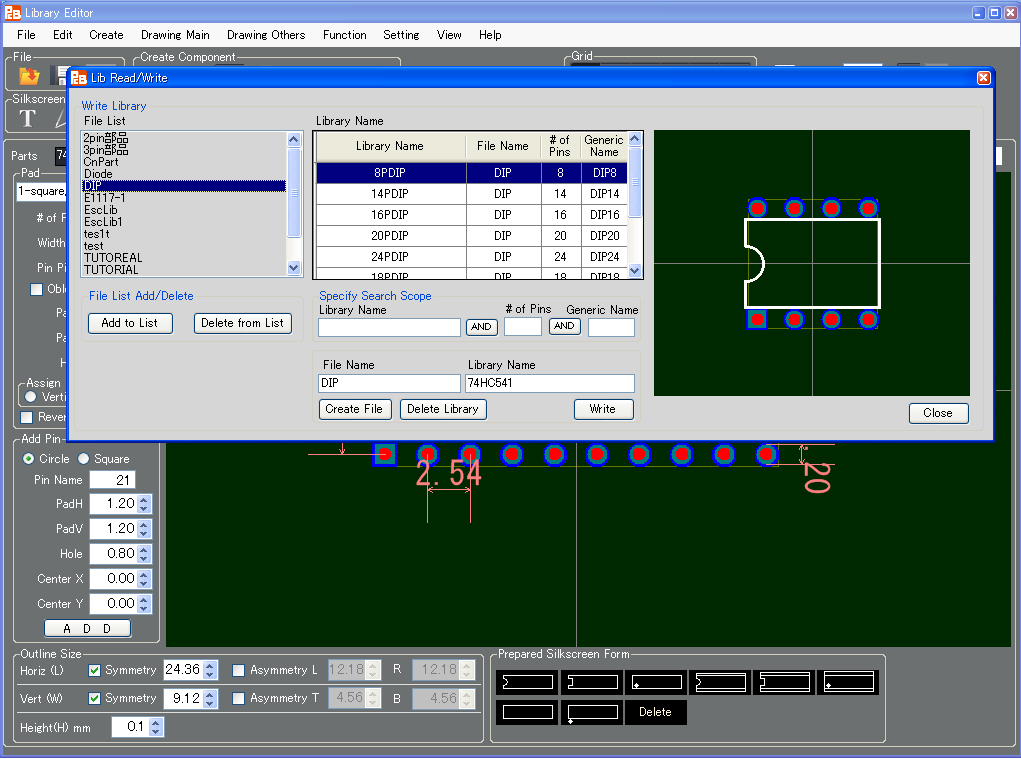This screenshot has height=759, width=1021.
Task: Choose the rectangle with outside dot form
Action: (x=592, y=712)
